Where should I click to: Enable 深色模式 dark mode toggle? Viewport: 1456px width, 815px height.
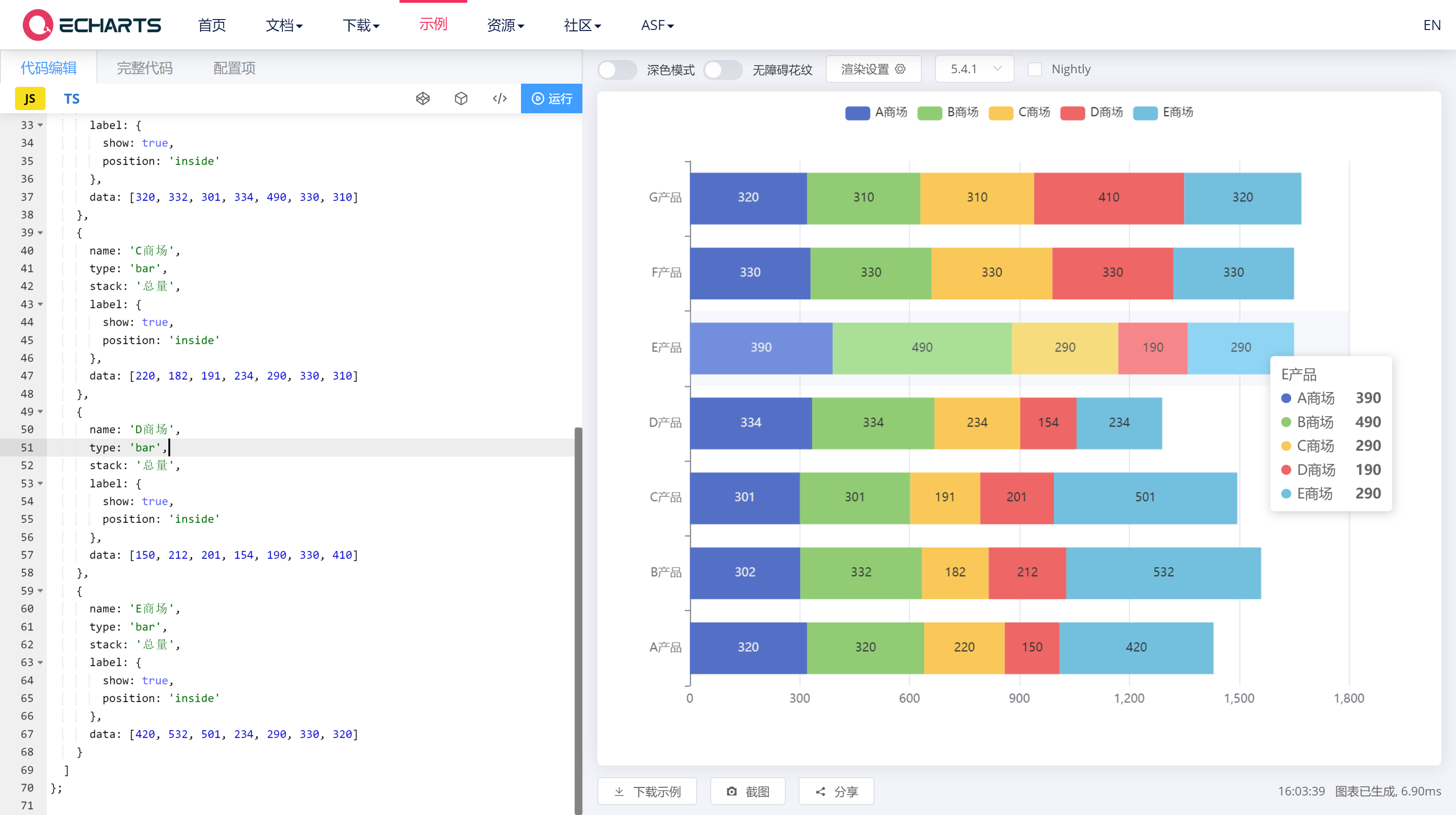617,70
